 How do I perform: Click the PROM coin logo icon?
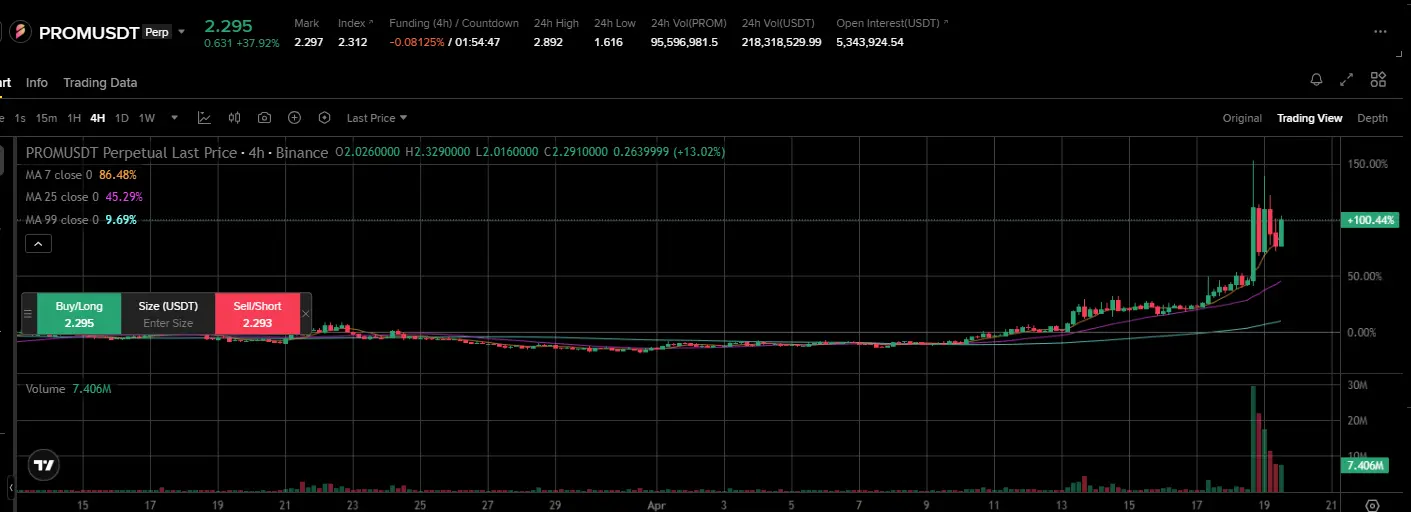(20, 33)
